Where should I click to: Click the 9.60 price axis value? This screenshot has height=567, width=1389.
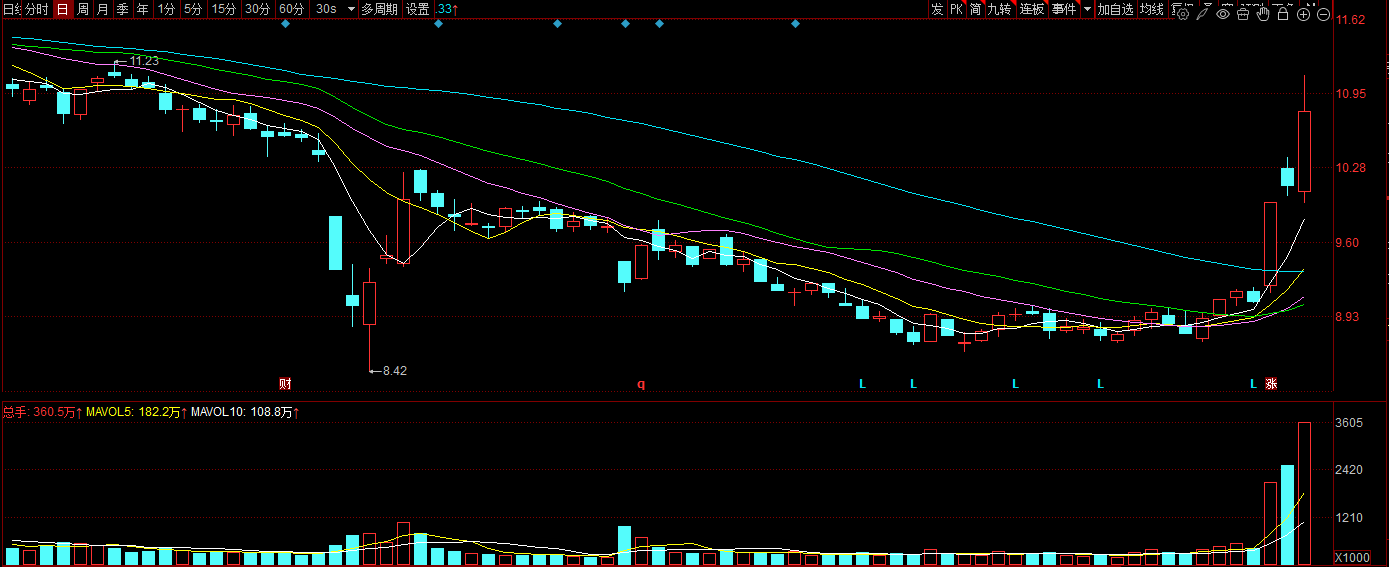click(x=1348, y=242)
